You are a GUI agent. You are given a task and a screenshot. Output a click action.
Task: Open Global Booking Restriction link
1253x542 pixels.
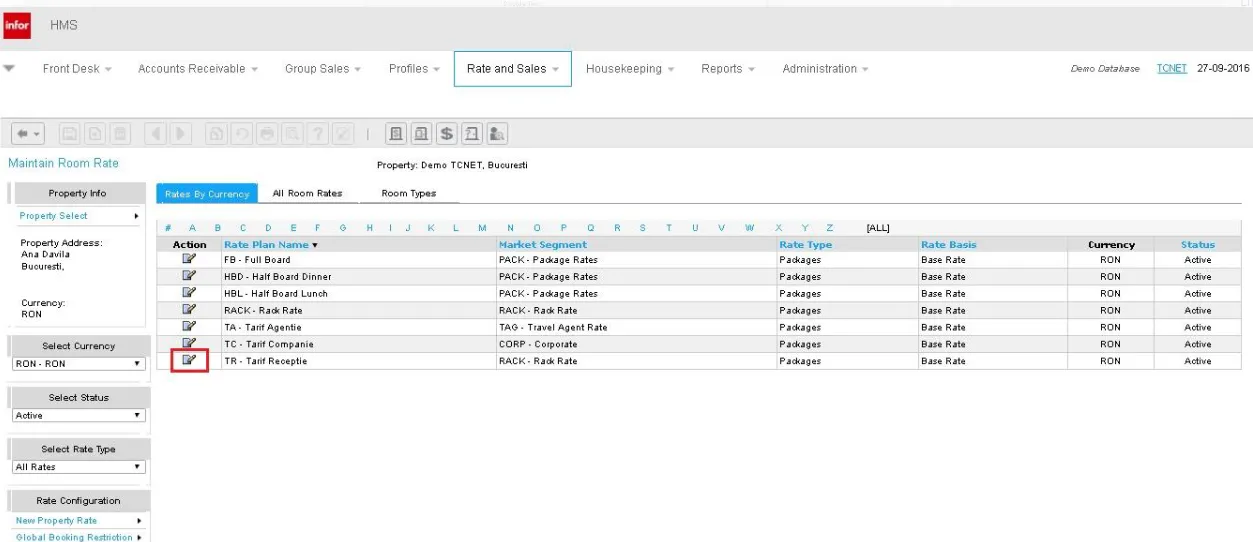[74, 537]
